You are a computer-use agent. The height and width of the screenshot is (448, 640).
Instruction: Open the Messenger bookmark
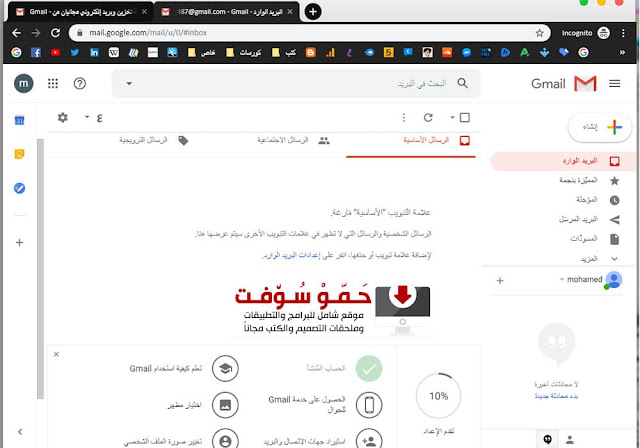pos(467,52)
